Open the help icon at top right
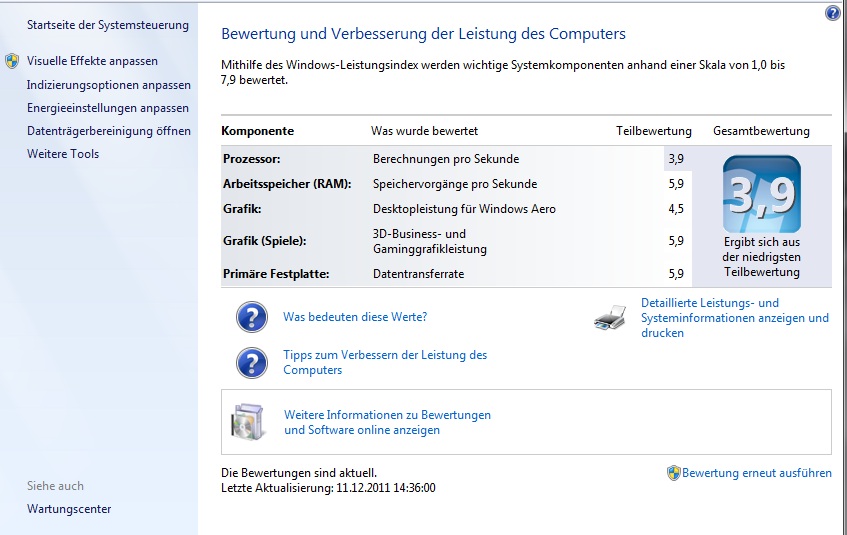 click(x=833, y=13)
